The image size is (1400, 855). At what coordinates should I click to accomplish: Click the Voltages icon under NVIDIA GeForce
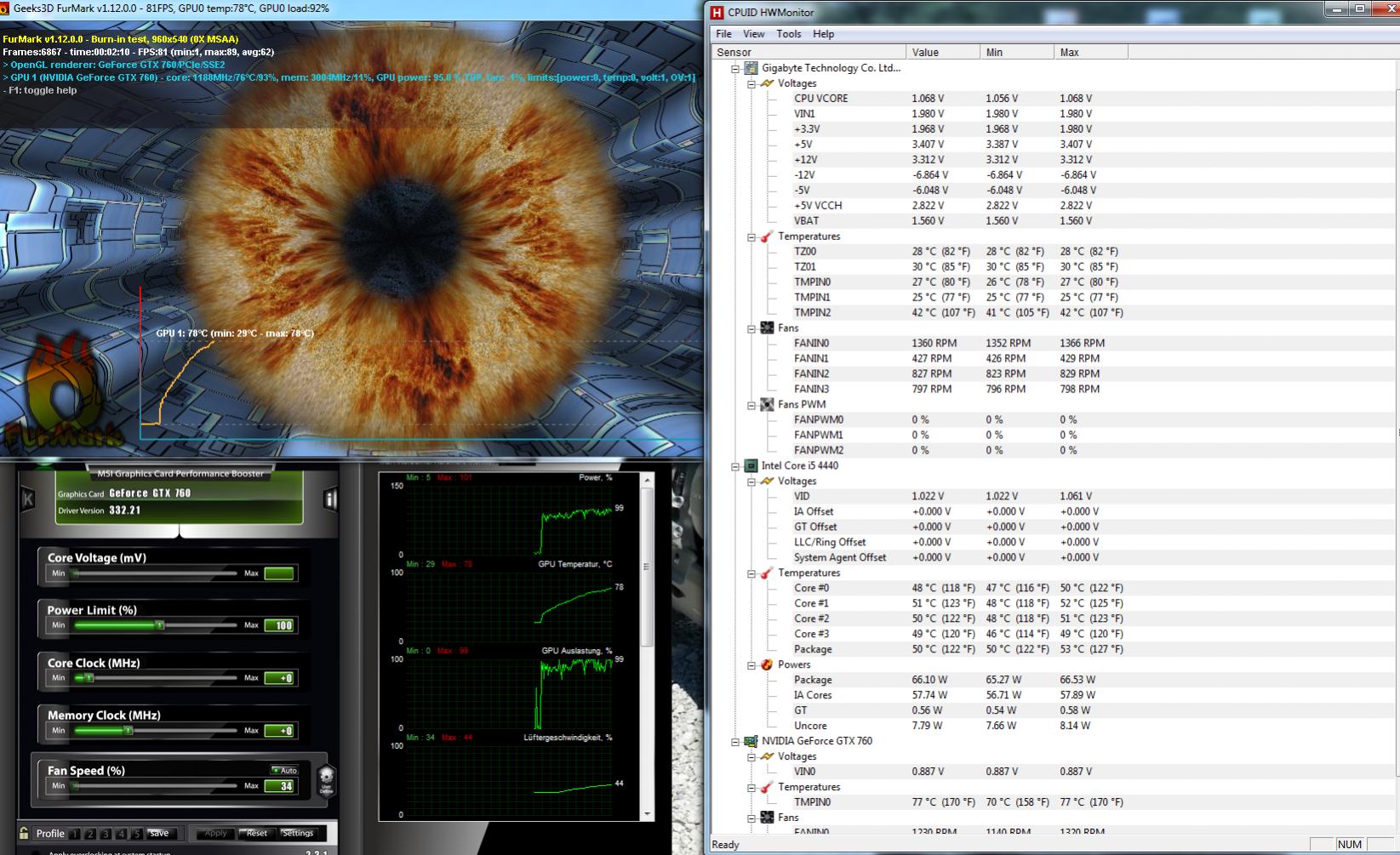pyautogui.click(x=767, y=757)
